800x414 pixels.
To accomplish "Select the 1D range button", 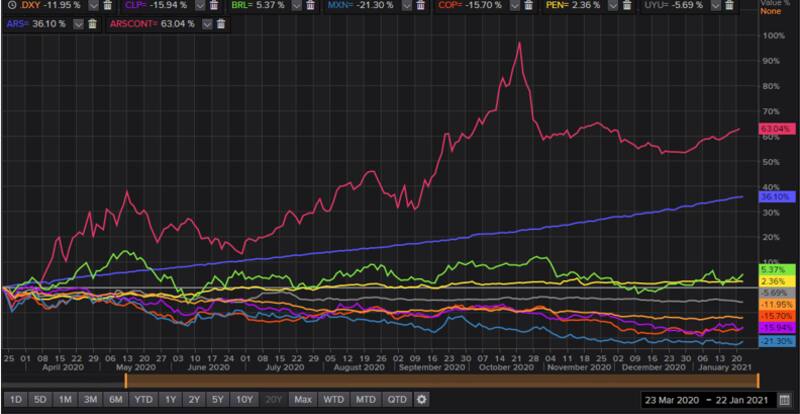I will click(x=16, y=399).
